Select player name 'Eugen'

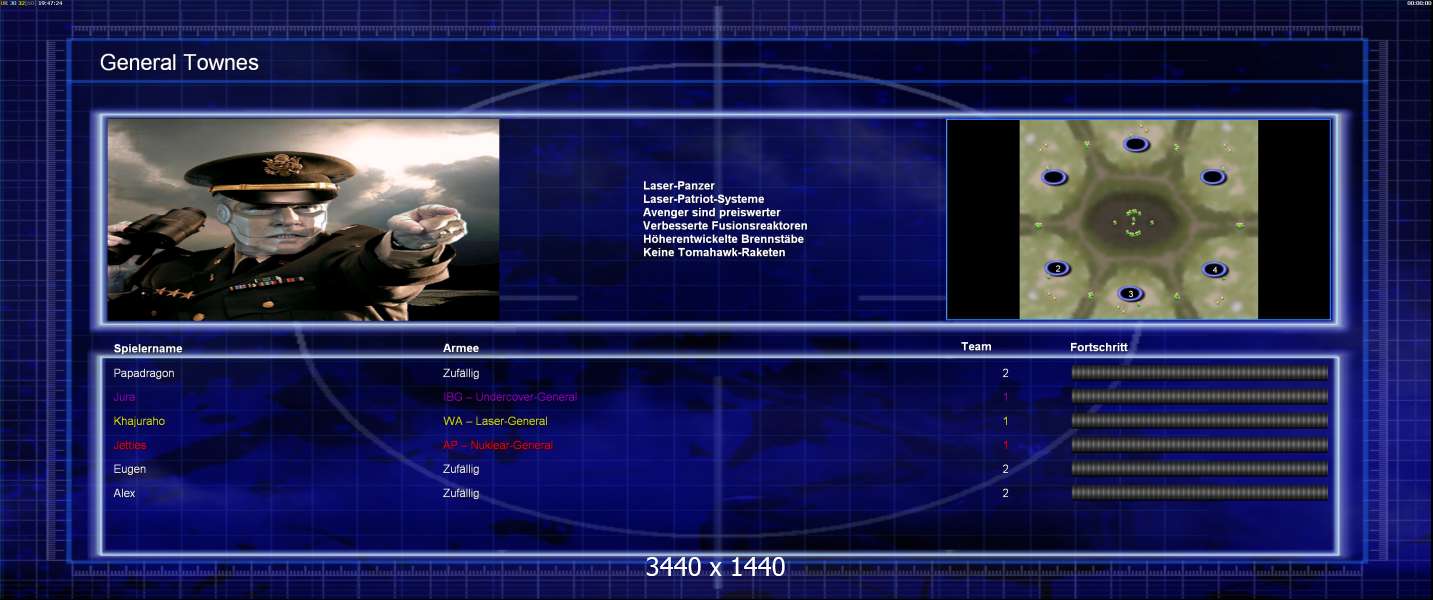[x=130, y=469]
